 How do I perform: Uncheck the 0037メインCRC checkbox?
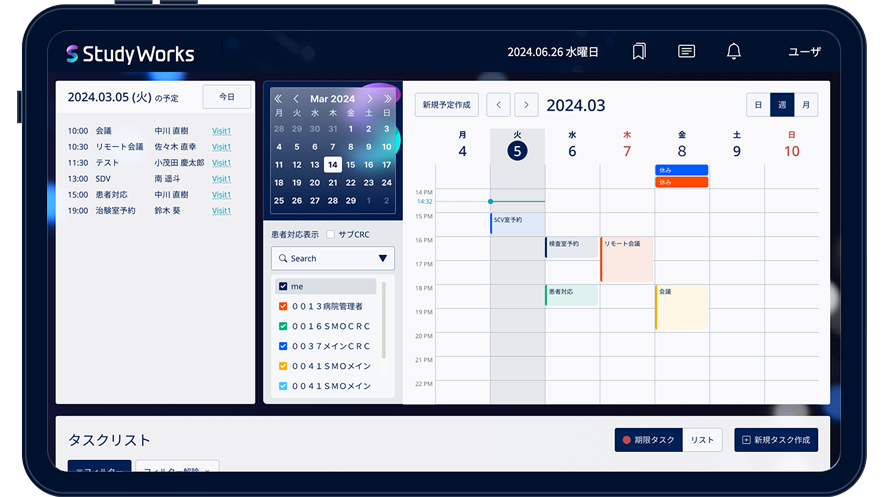283,346
